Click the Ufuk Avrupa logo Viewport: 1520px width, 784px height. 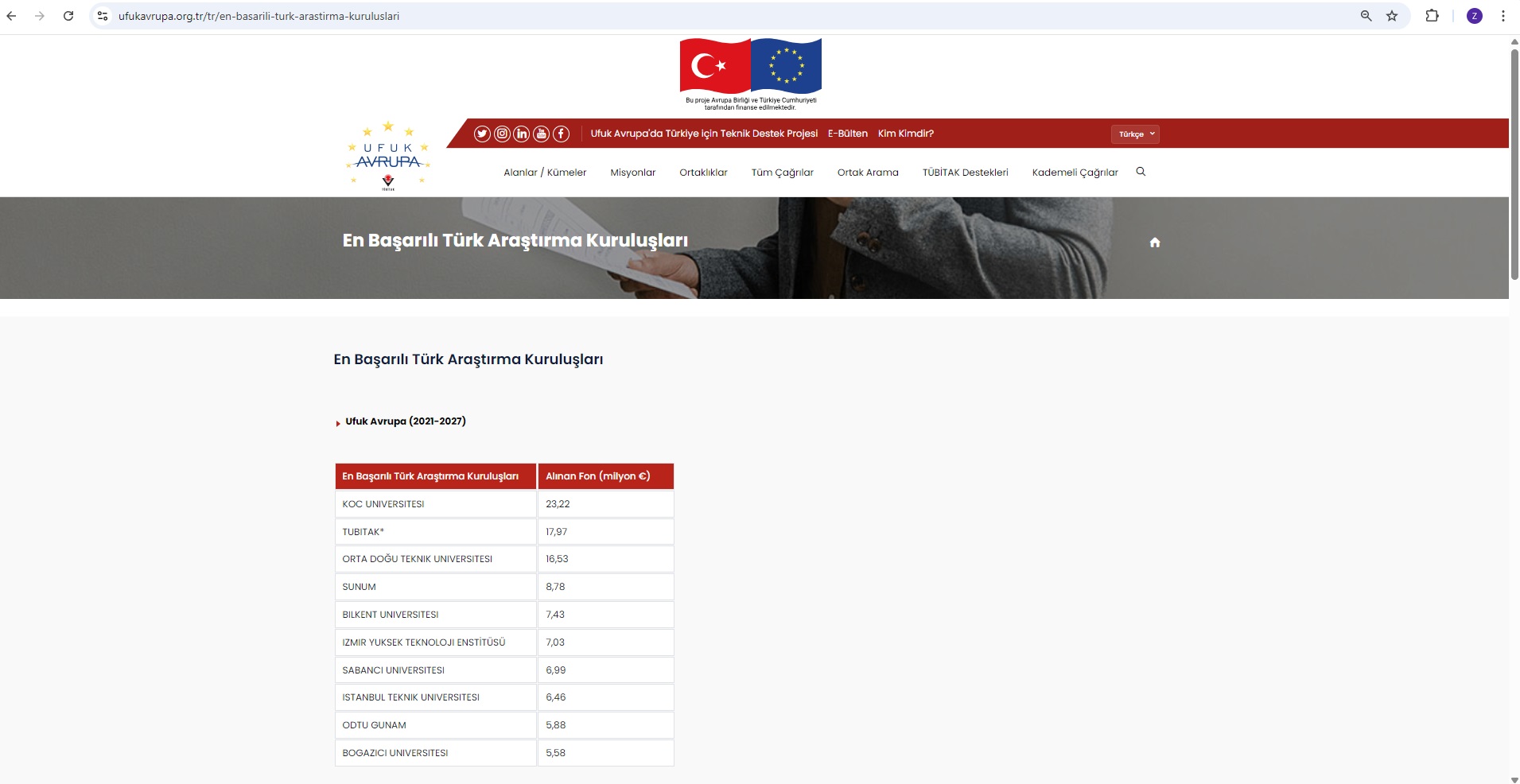pos(388,157)
